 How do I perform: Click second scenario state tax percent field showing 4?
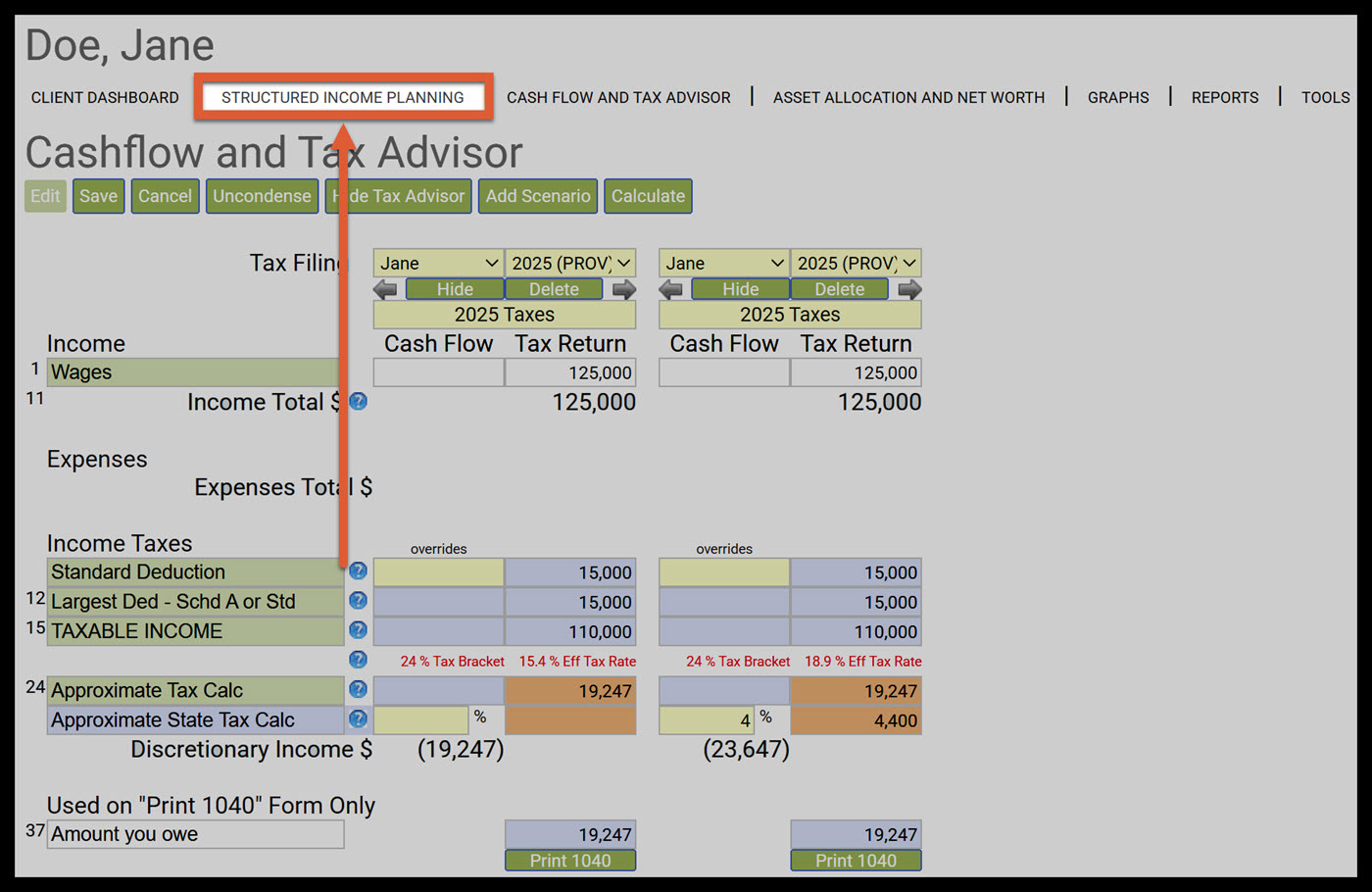click(x=707, y=720)
